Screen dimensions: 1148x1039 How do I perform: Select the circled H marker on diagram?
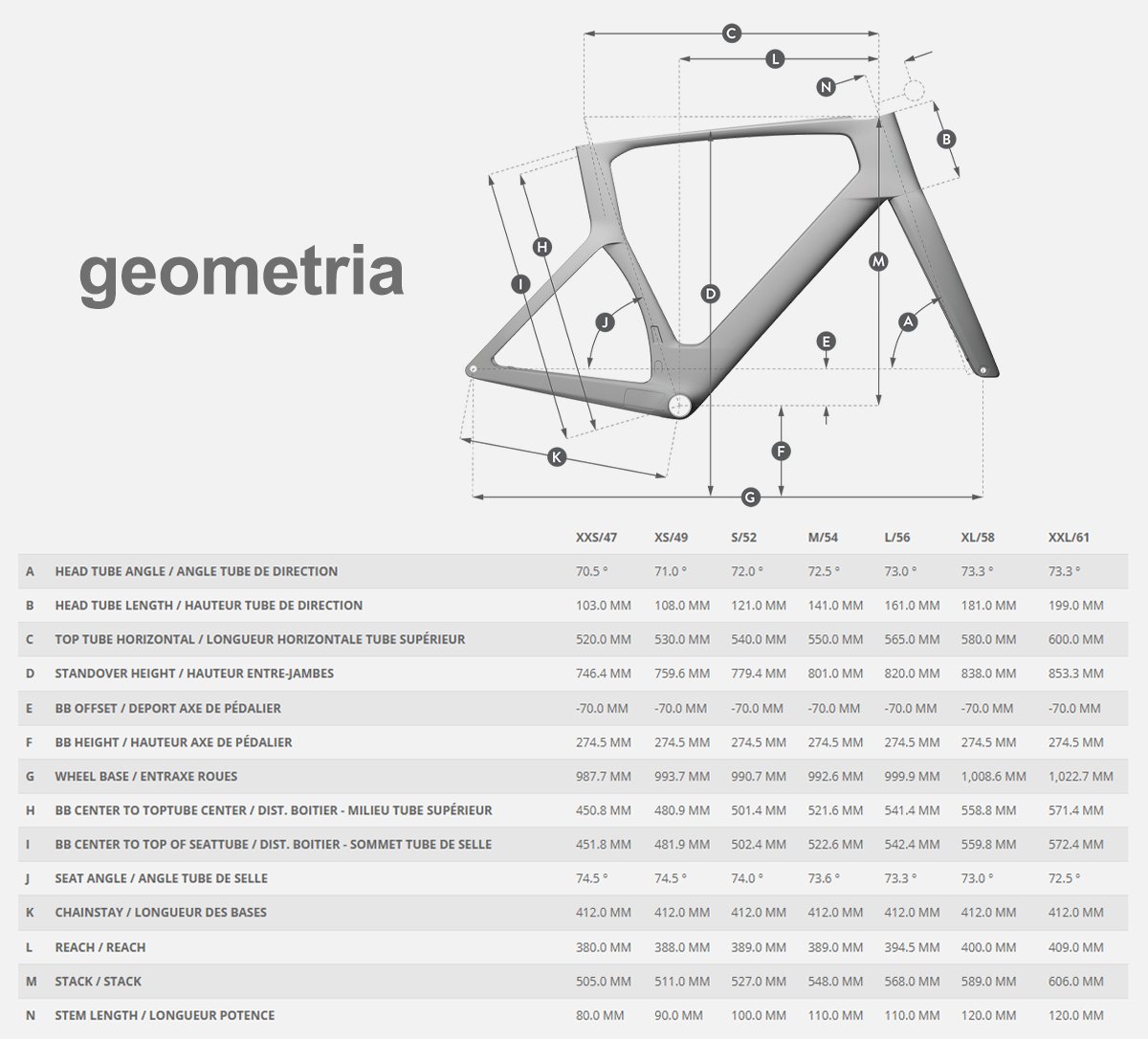point(542,248)
